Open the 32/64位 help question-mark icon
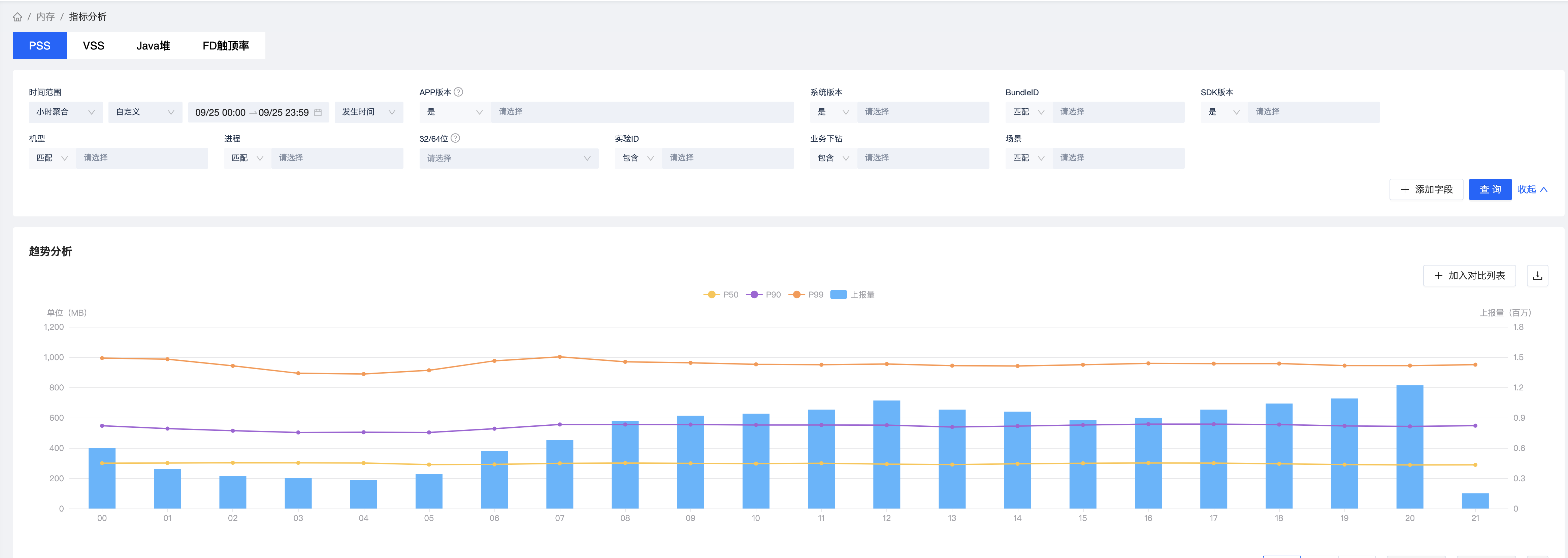The height and width of the screenshot is (558, 1568). point(455,138)
